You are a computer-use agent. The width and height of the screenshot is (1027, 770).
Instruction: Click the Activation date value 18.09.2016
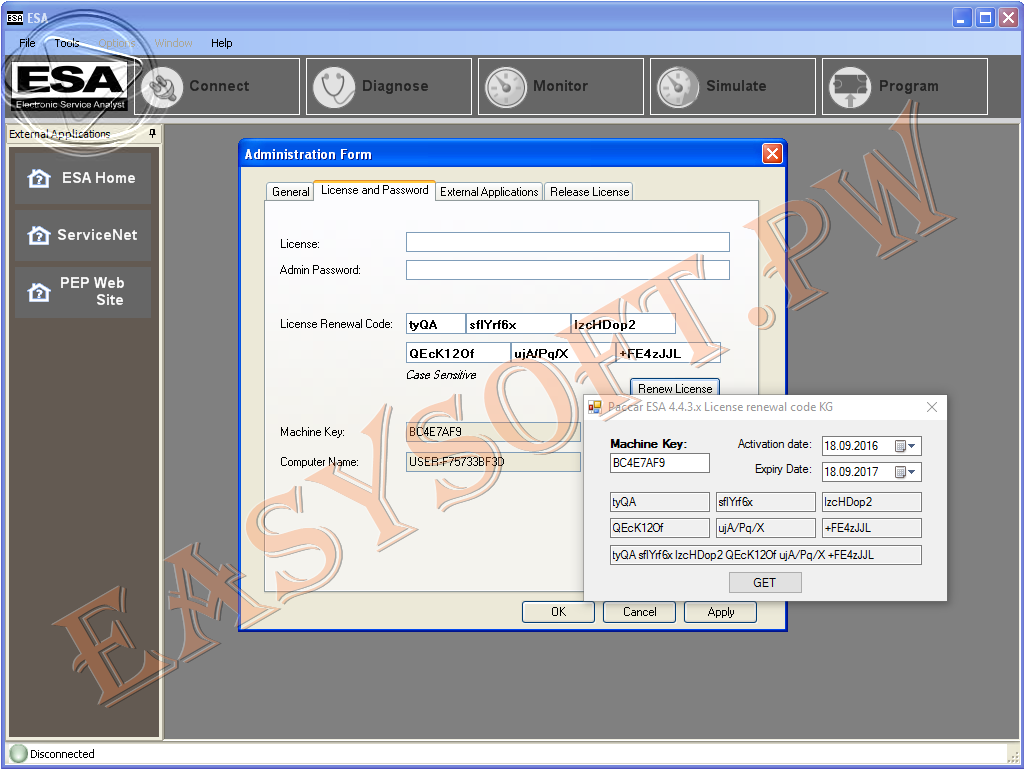click(x=851, y=446)
